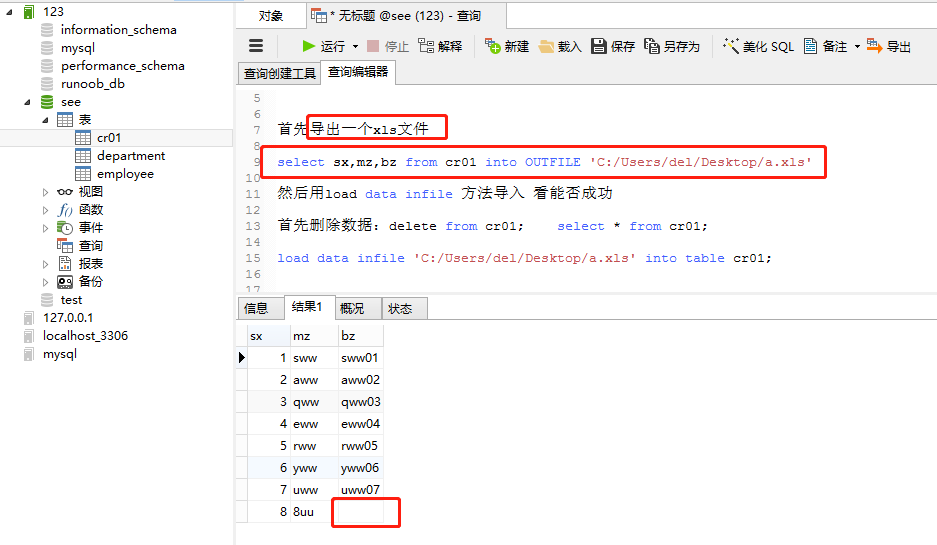Screen dimensions: 937x545
Task: Collapse the 123 connection node
Action: click(10, 12)
